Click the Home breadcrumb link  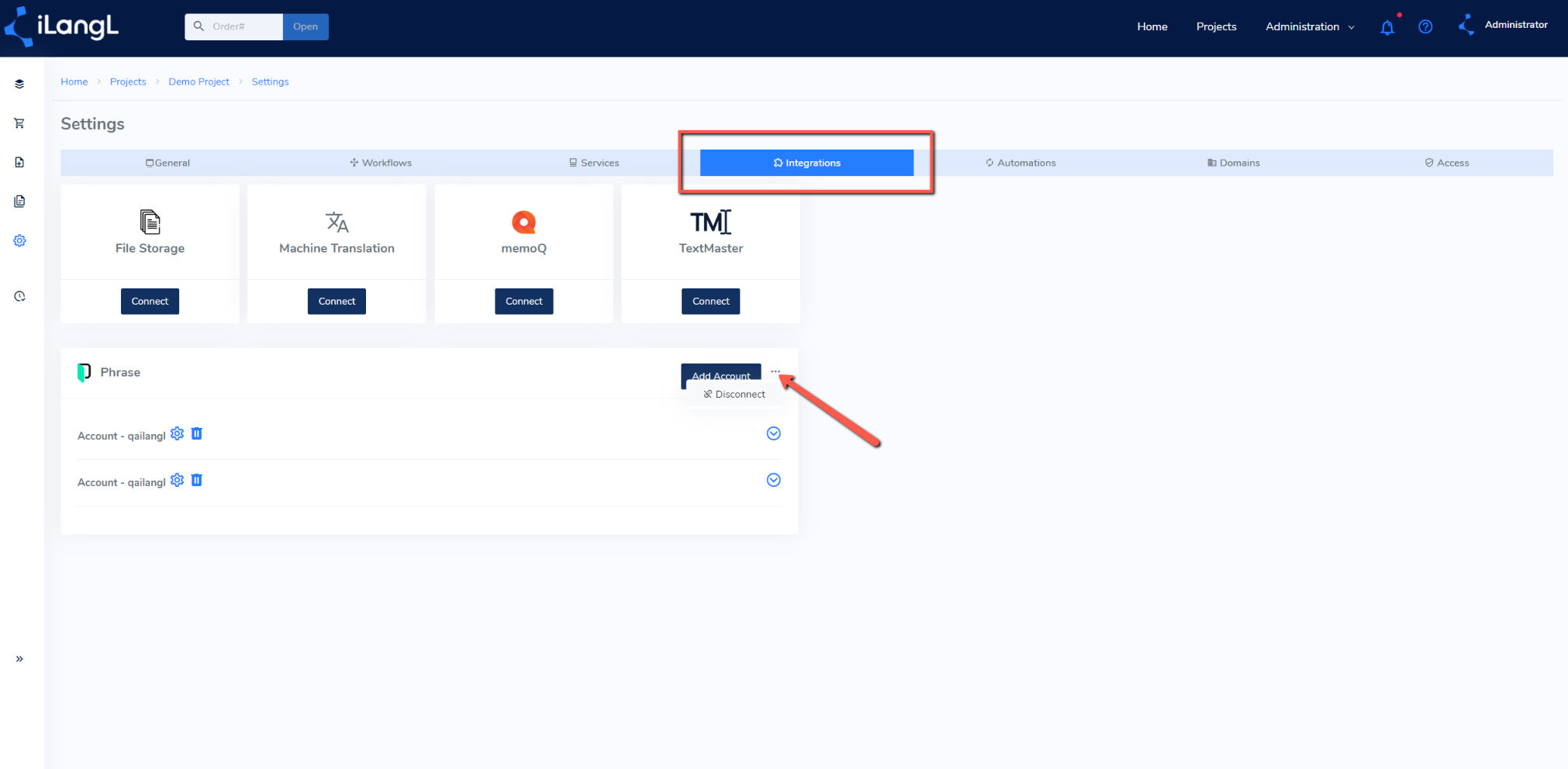pyautogui.click(x=74, y=81)
